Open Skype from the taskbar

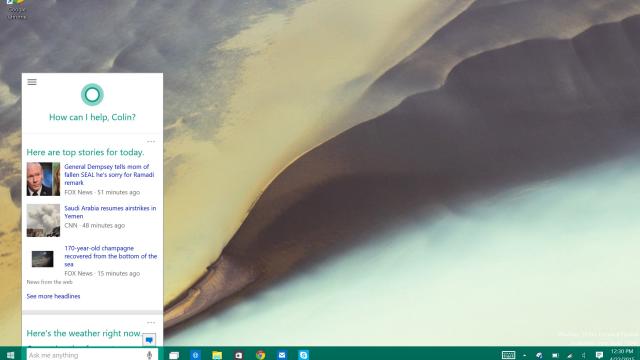304,355
